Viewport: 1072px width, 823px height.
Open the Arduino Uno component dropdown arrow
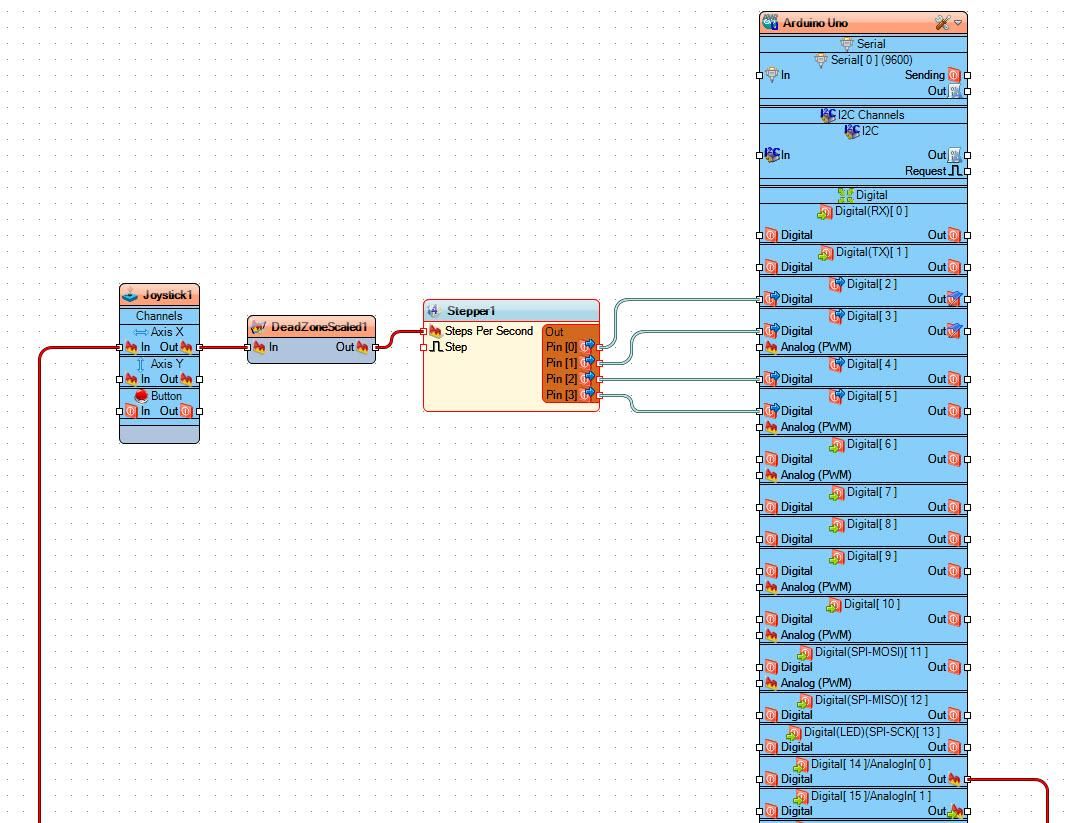957,22
